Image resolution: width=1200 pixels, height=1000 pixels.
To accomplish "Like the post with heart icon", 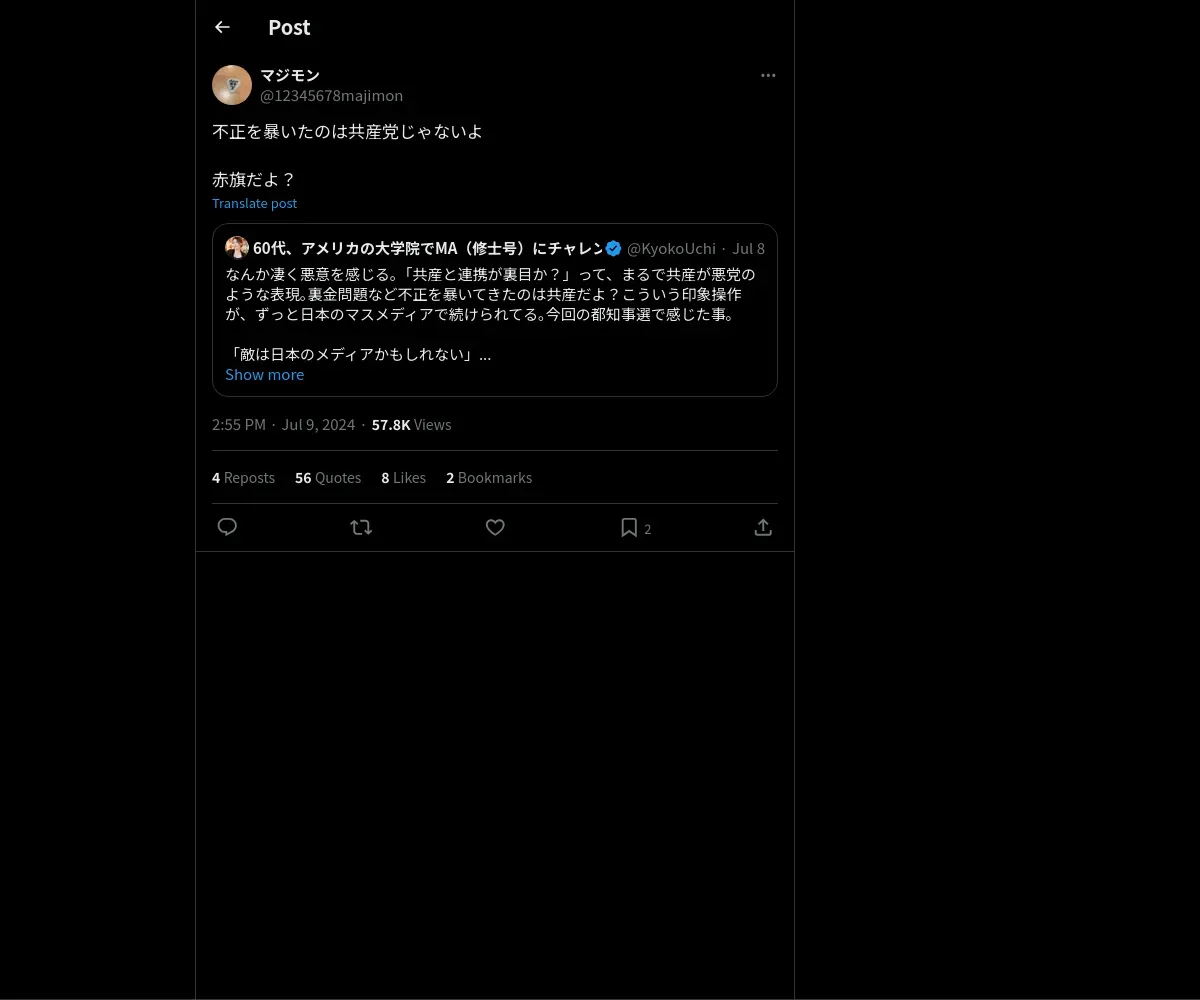I will coord(495,527).
